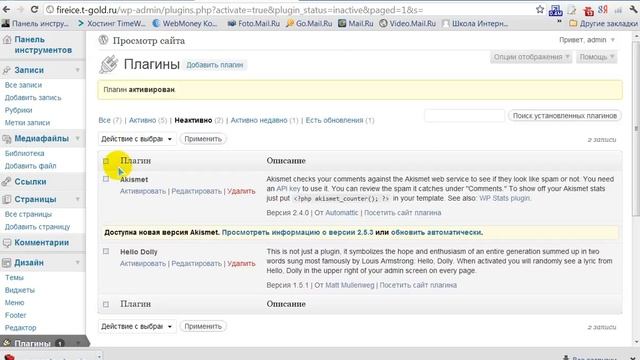Click the top Применить button

point(203,139)
